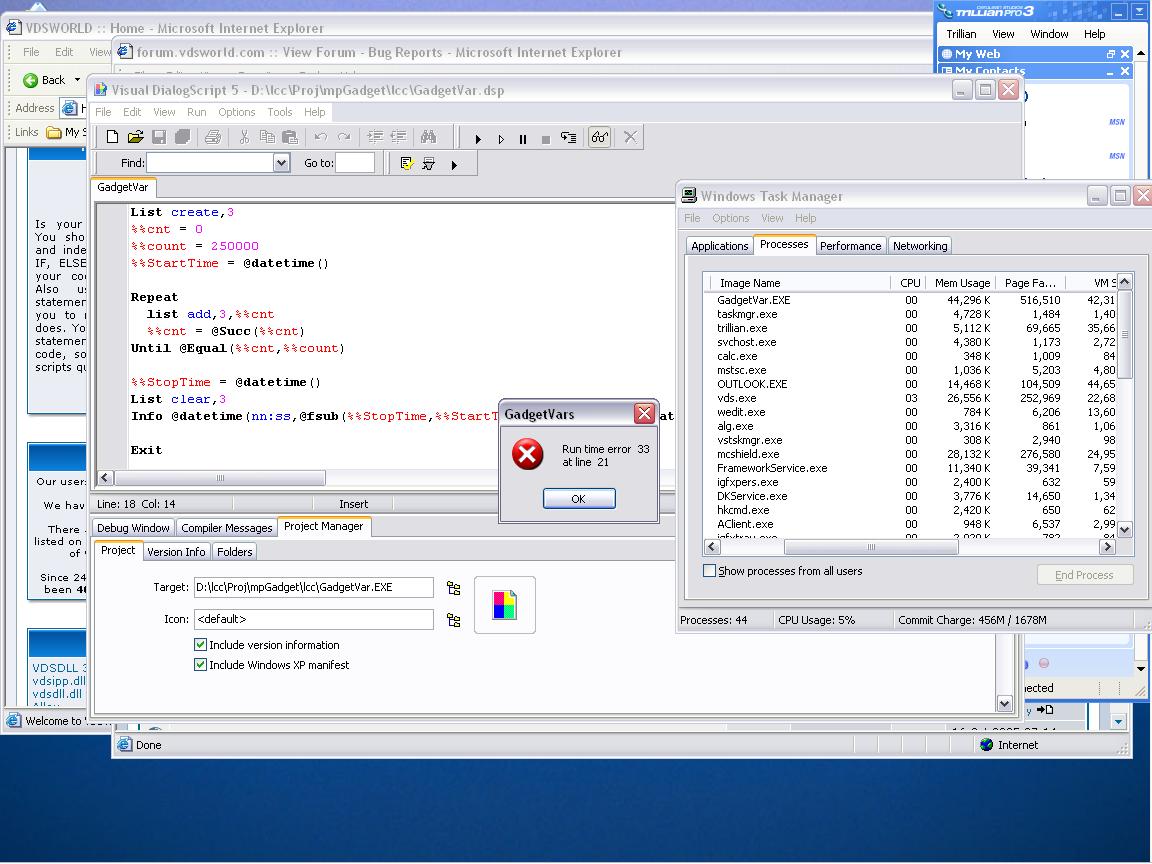Click the code editor horizontal scrollbar left arrow
The image size is (1152, 864).
click(x=105, y=478)
